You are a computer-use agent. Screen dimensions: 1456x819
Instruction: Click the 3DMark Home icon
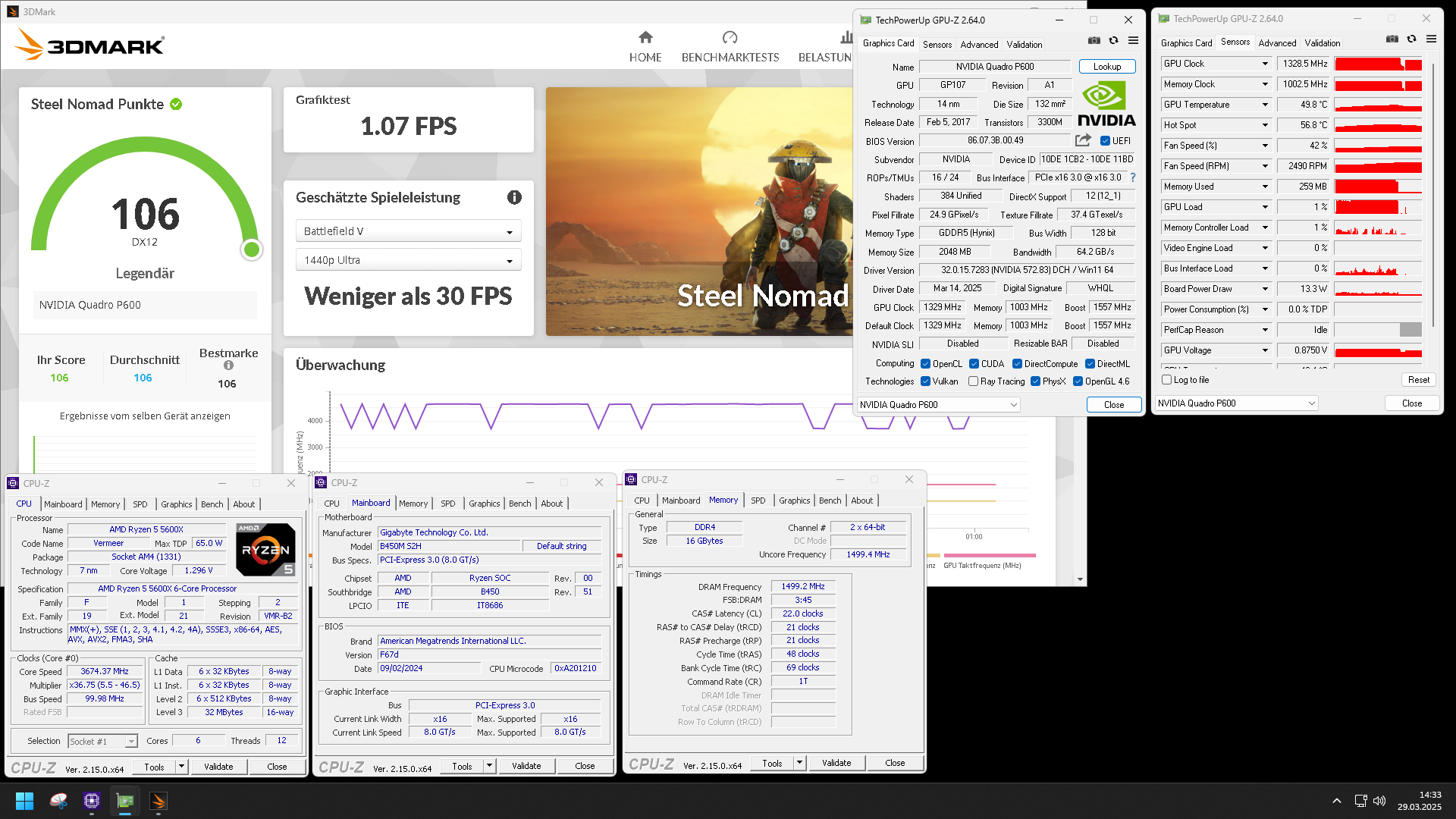pos(645,37)
